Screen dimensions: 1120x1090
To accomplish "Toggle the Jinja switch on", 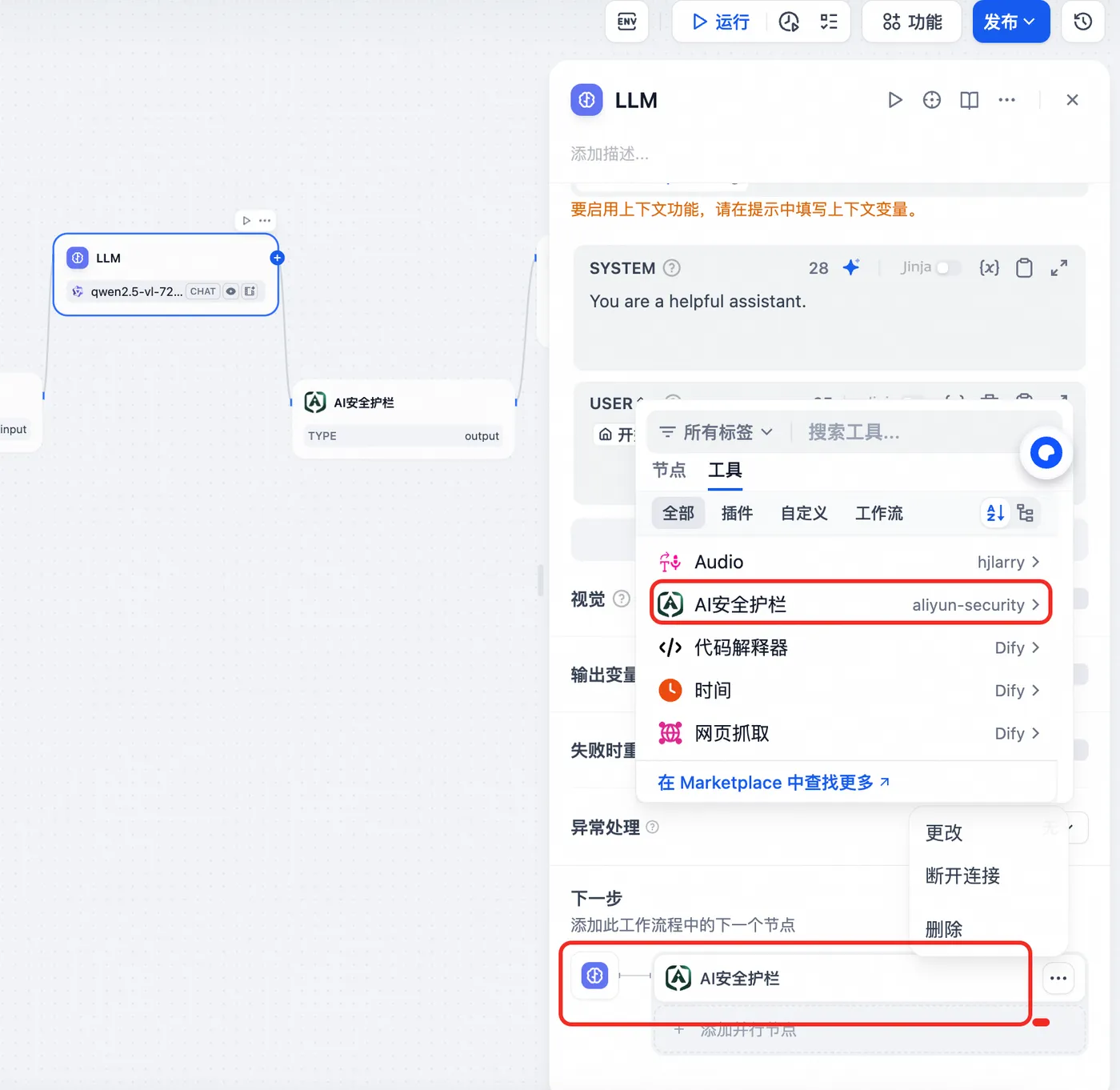I will tap(947, 268).
